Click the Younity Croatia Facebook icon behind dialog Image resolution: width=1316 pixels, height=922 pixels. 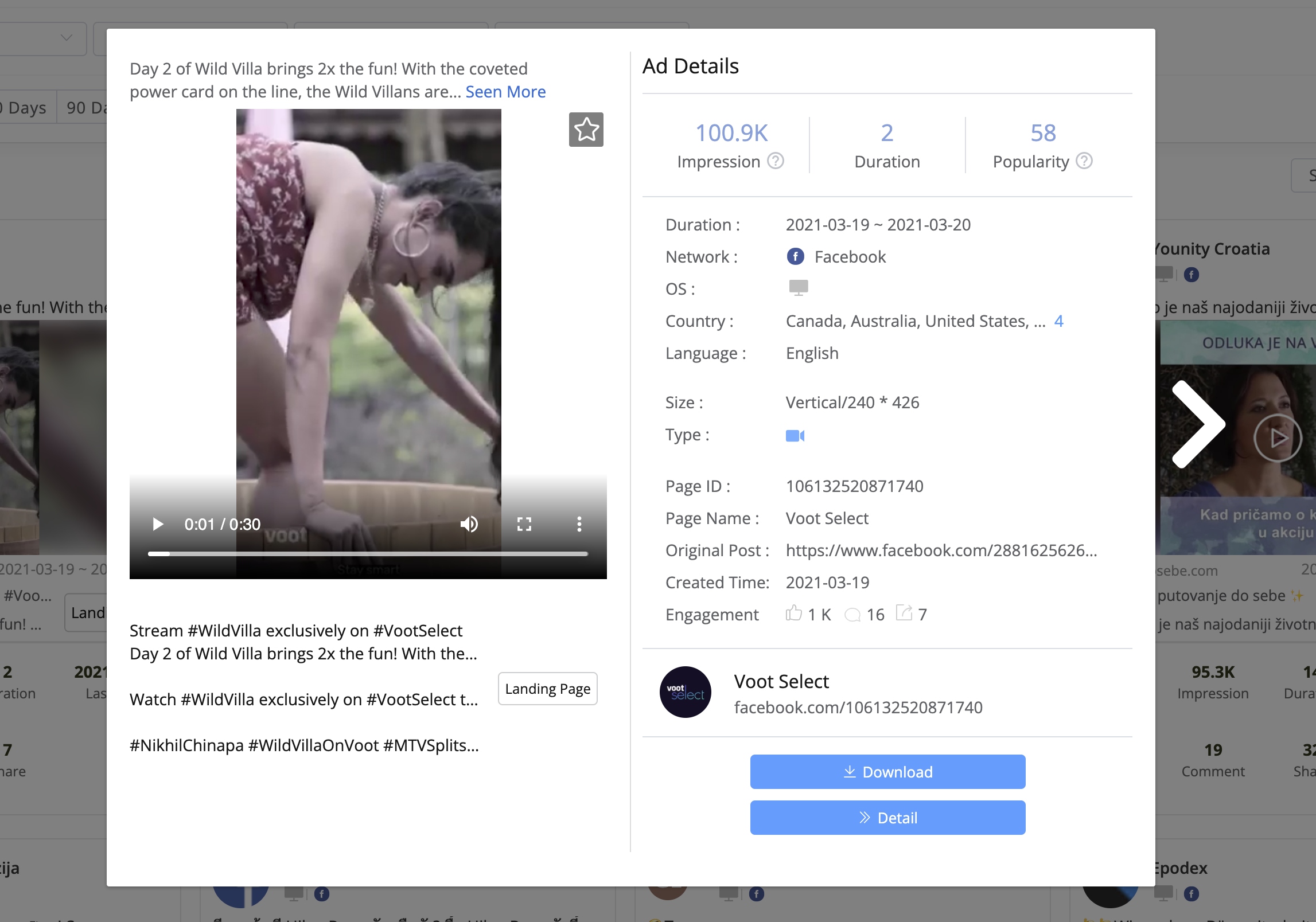[1192, 275]
